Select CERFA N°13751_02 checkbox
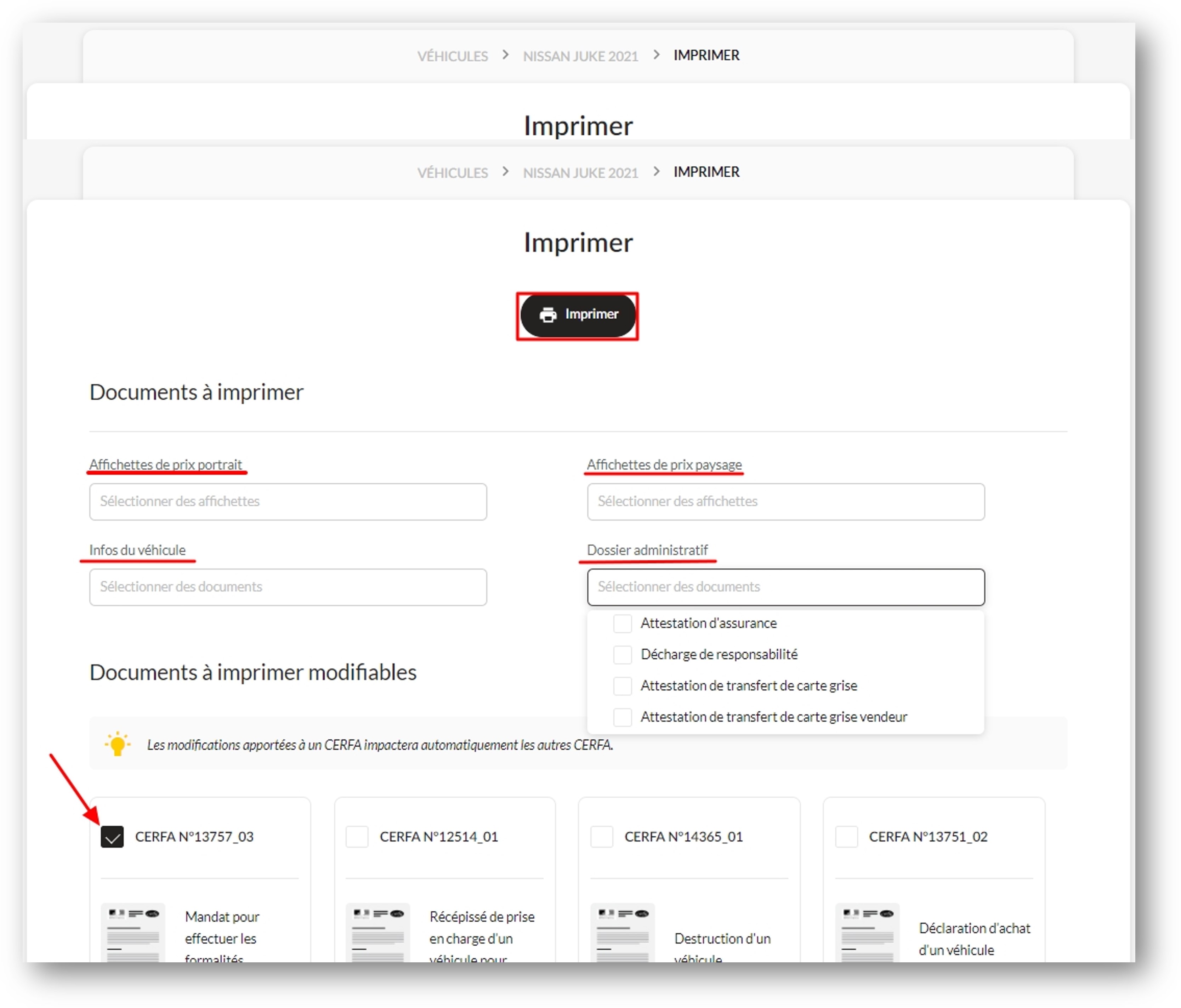1181x1008 pixels. tap(846, 837)
